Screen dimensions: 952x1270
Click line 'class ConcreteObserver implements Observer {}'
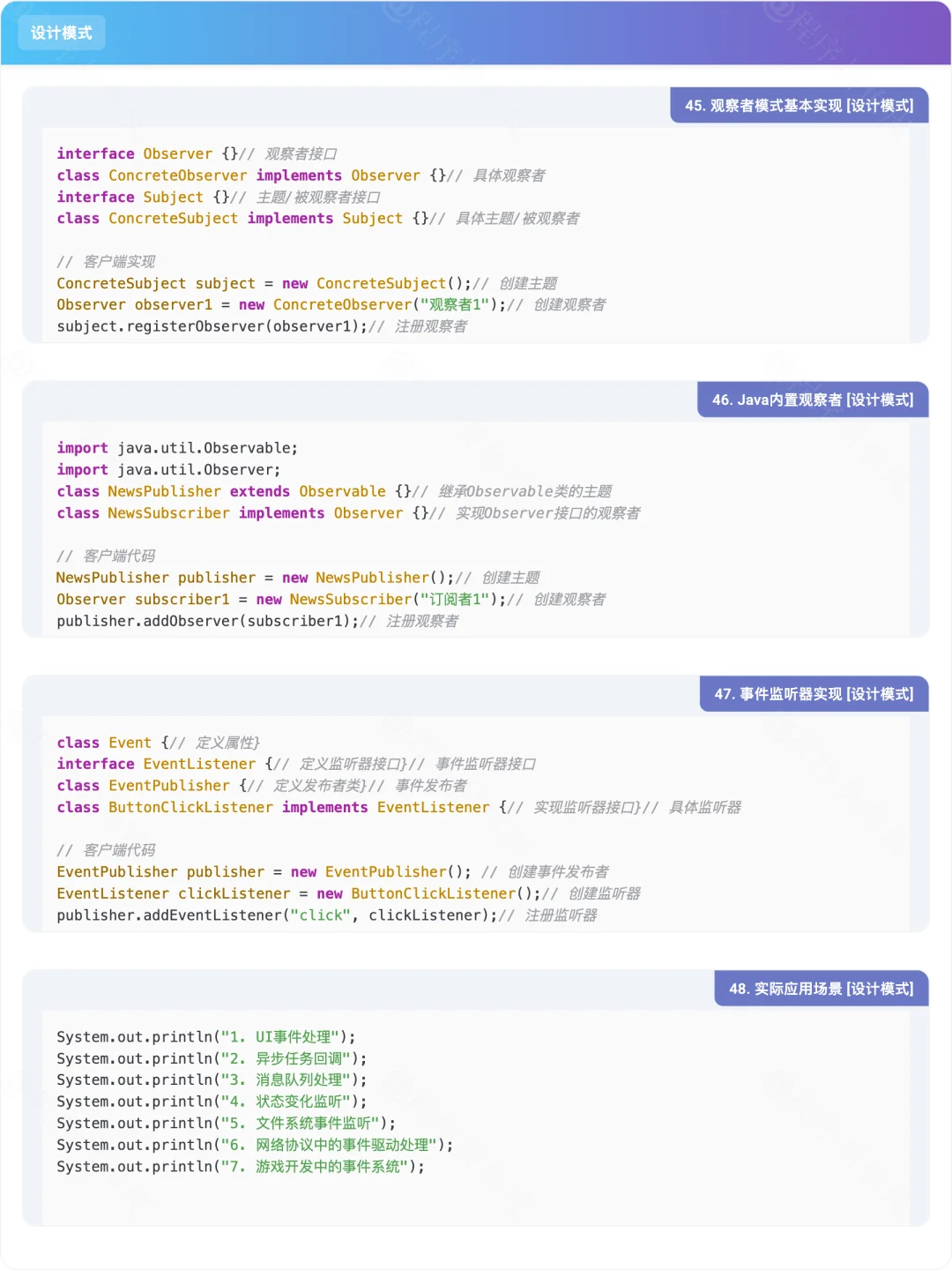[301, 176]
